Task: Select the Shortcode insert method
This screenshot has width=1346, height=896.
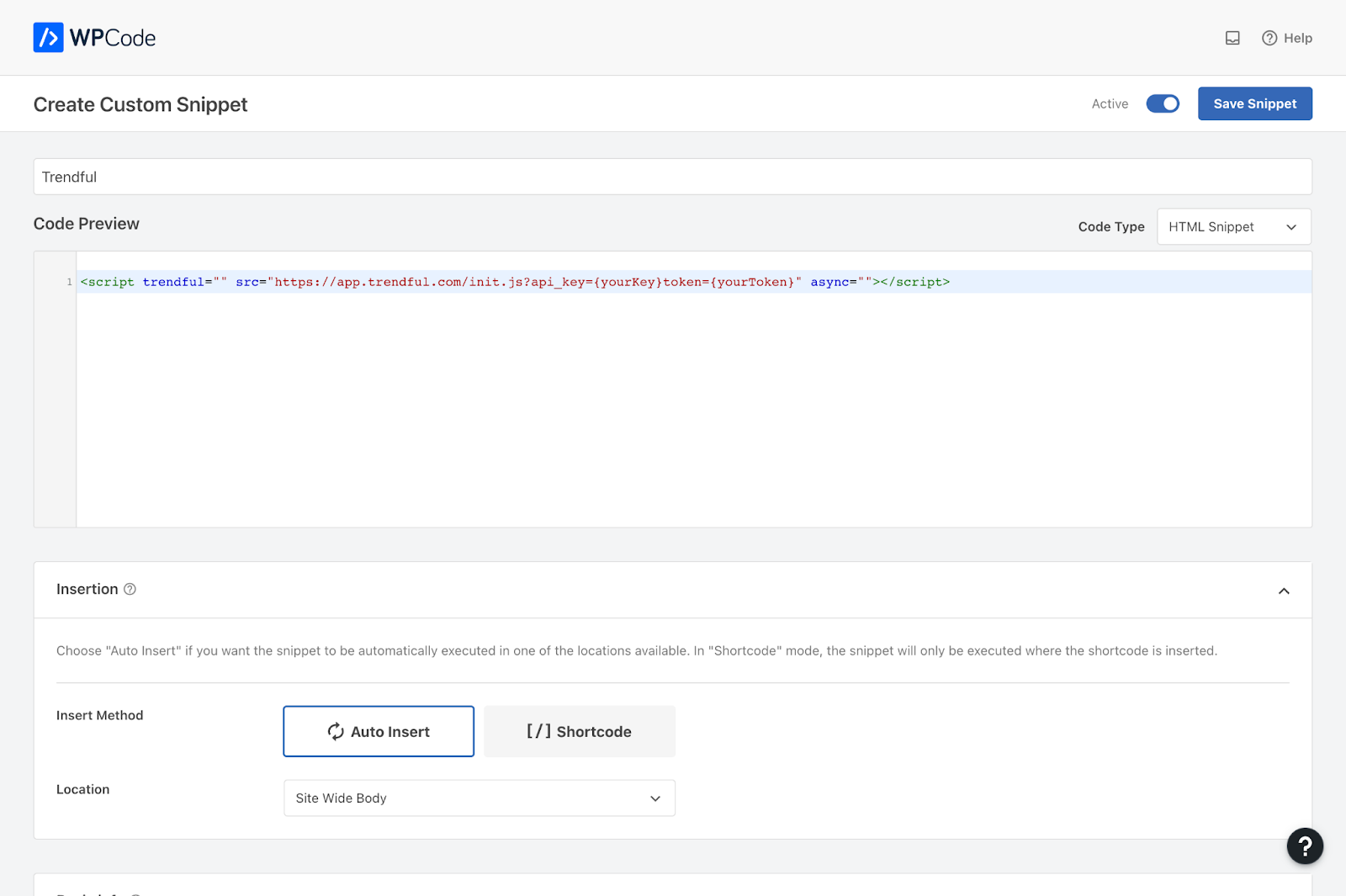Action: coord(580,731)
